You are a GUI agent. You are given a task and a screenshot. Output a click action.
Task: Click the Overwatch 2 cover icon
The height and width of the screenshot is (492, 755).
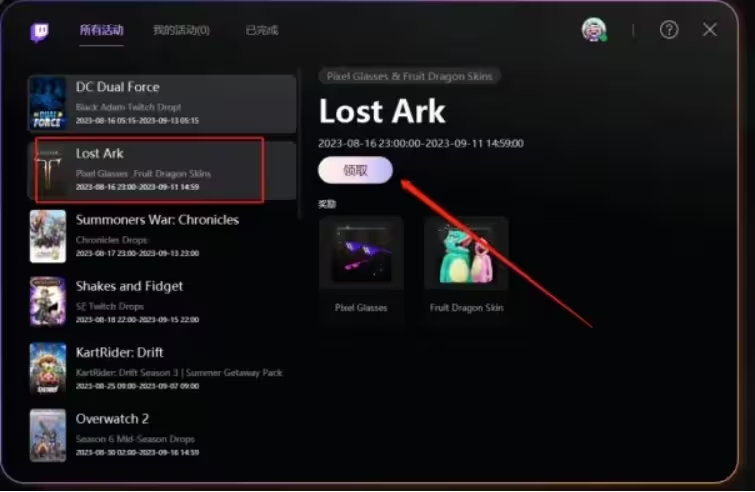coord(48,435)
